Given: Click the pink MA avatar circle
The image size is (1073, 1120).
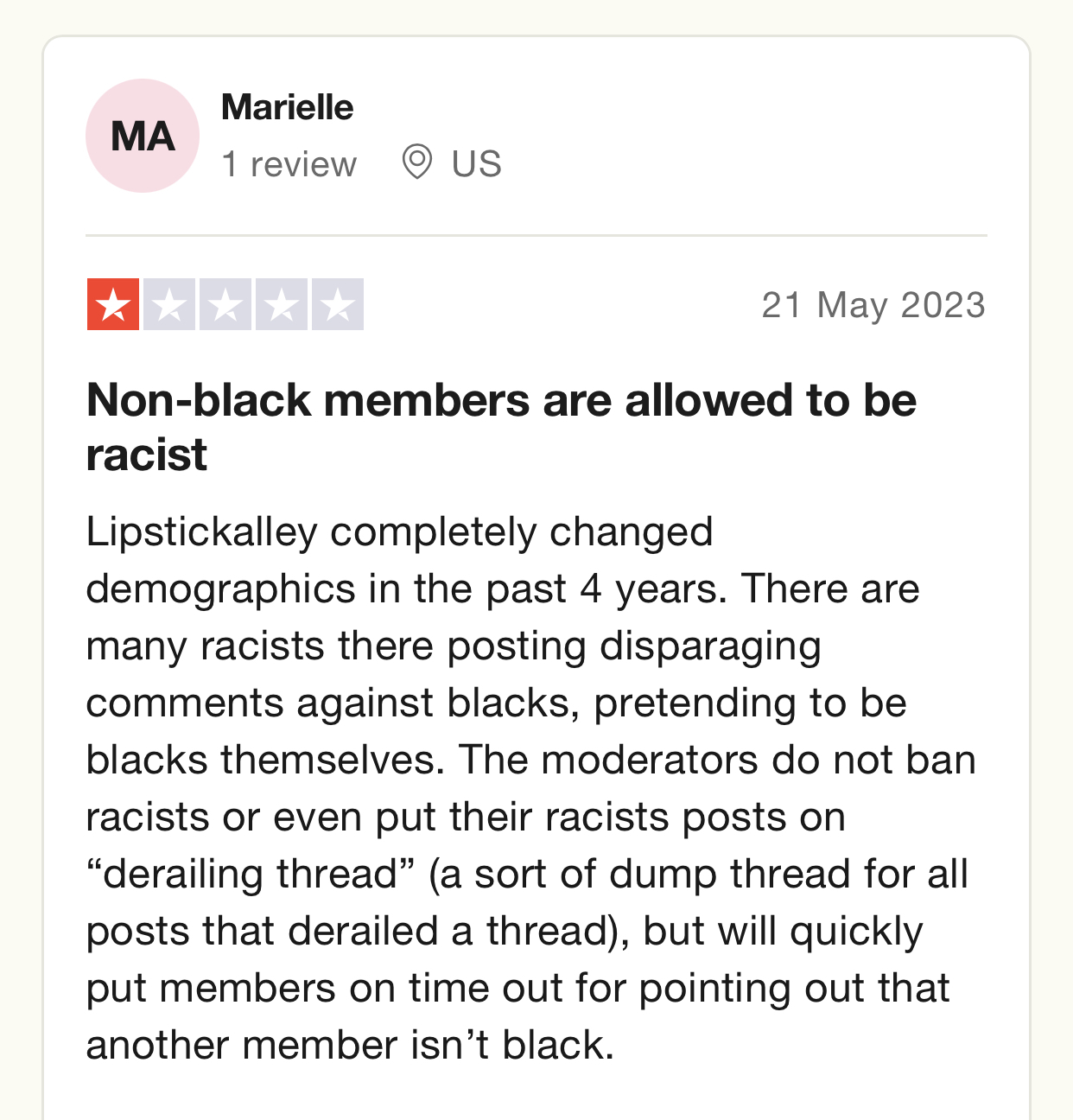Looking at the screenshot, I should (x=143, y=136).
